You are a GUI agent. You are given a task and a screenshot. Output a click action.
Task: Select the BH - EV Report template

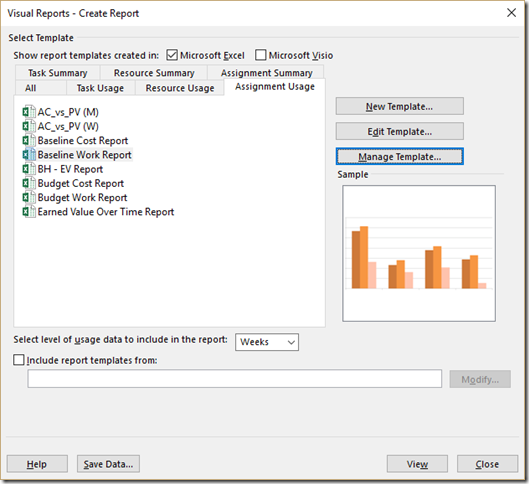tap(70, 169)
